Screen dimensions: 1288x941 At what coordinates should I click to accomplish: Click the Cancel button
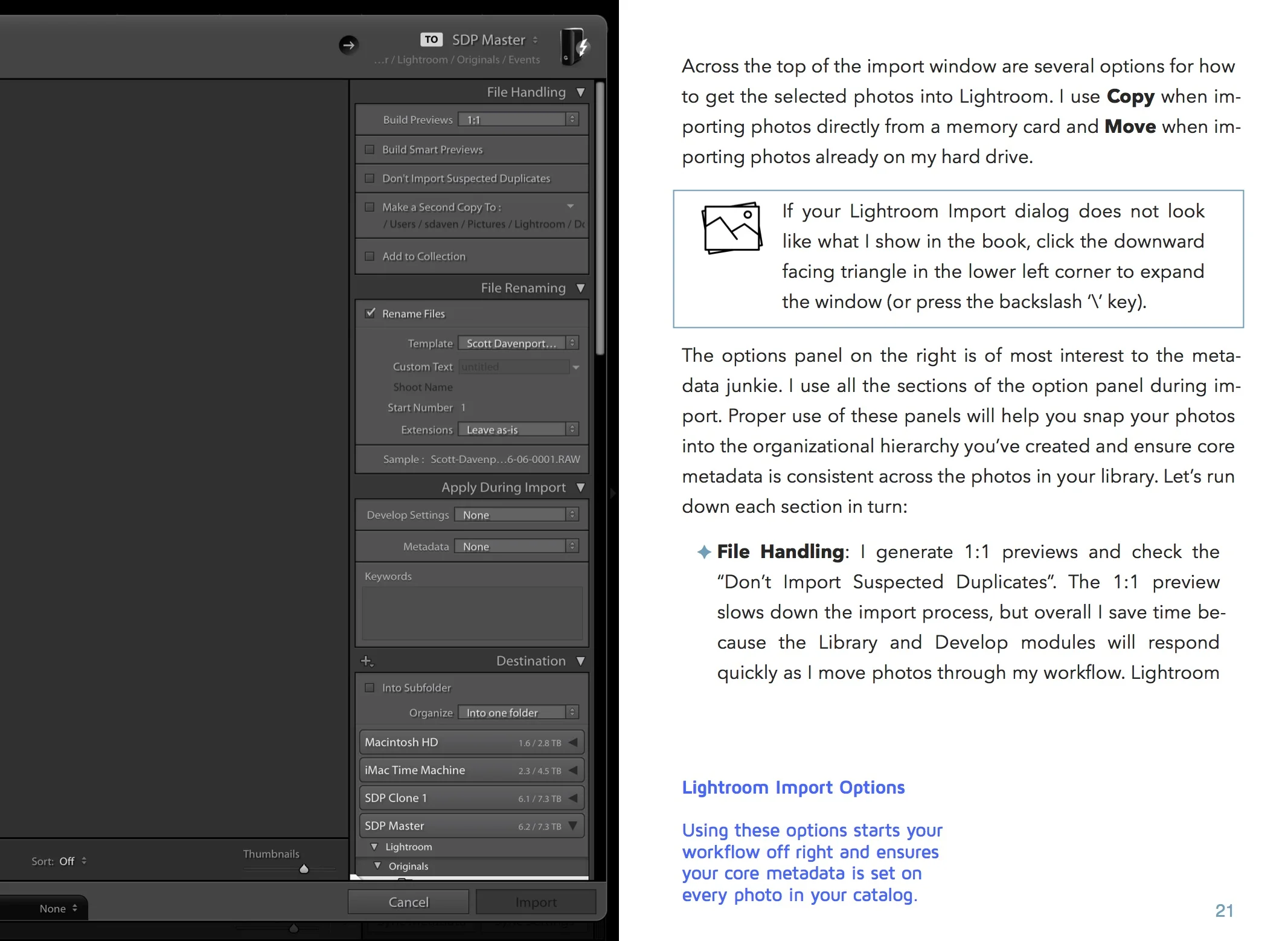pyautogui.click(x=409, y=902)
